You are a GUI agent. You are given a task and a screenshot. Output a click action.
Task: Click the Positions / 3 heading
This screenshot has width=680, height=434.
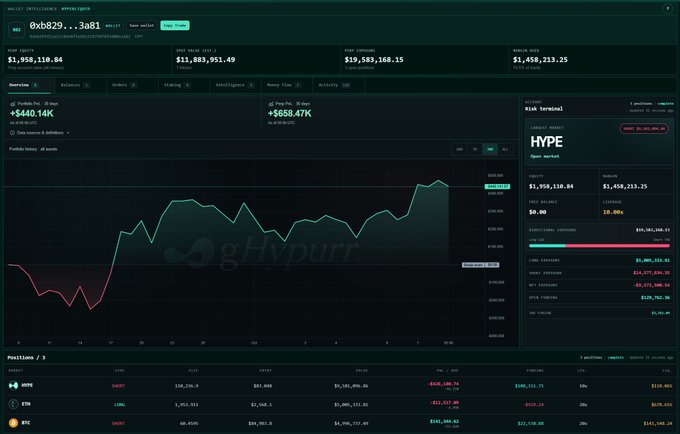(26, 358)
